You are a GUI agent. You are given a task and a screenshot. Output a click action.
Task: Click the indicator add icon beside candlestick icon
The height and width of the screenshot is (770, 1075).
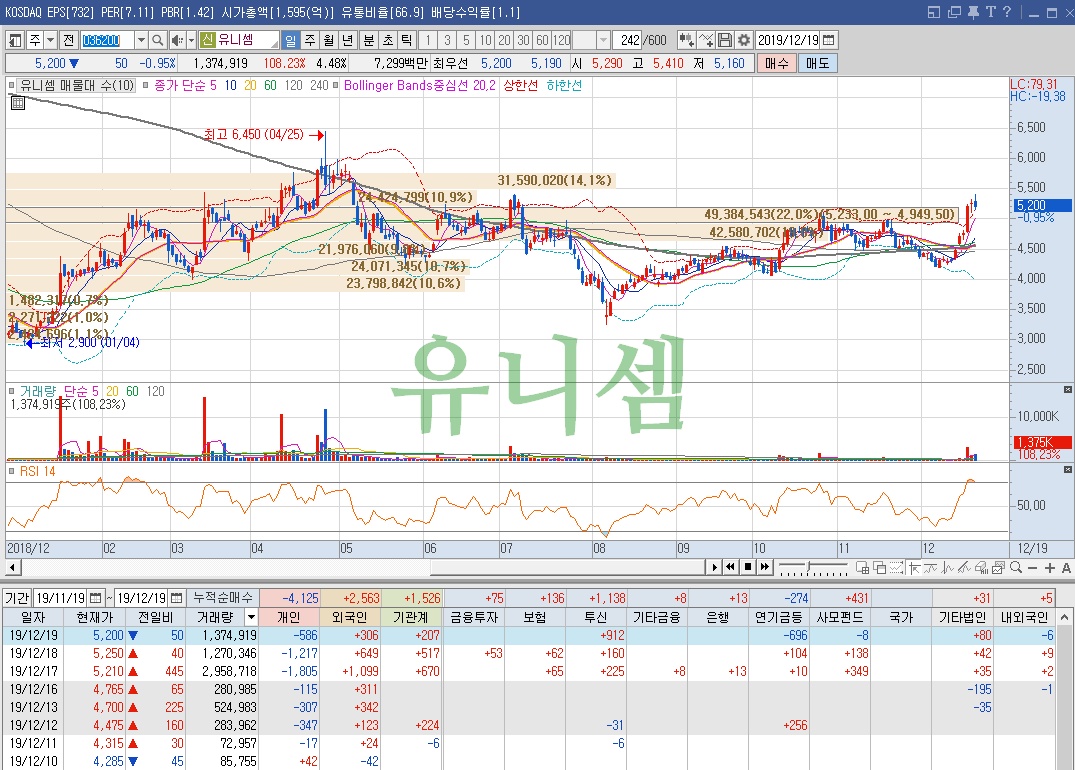pyautogui.click(x=706, y=40)
